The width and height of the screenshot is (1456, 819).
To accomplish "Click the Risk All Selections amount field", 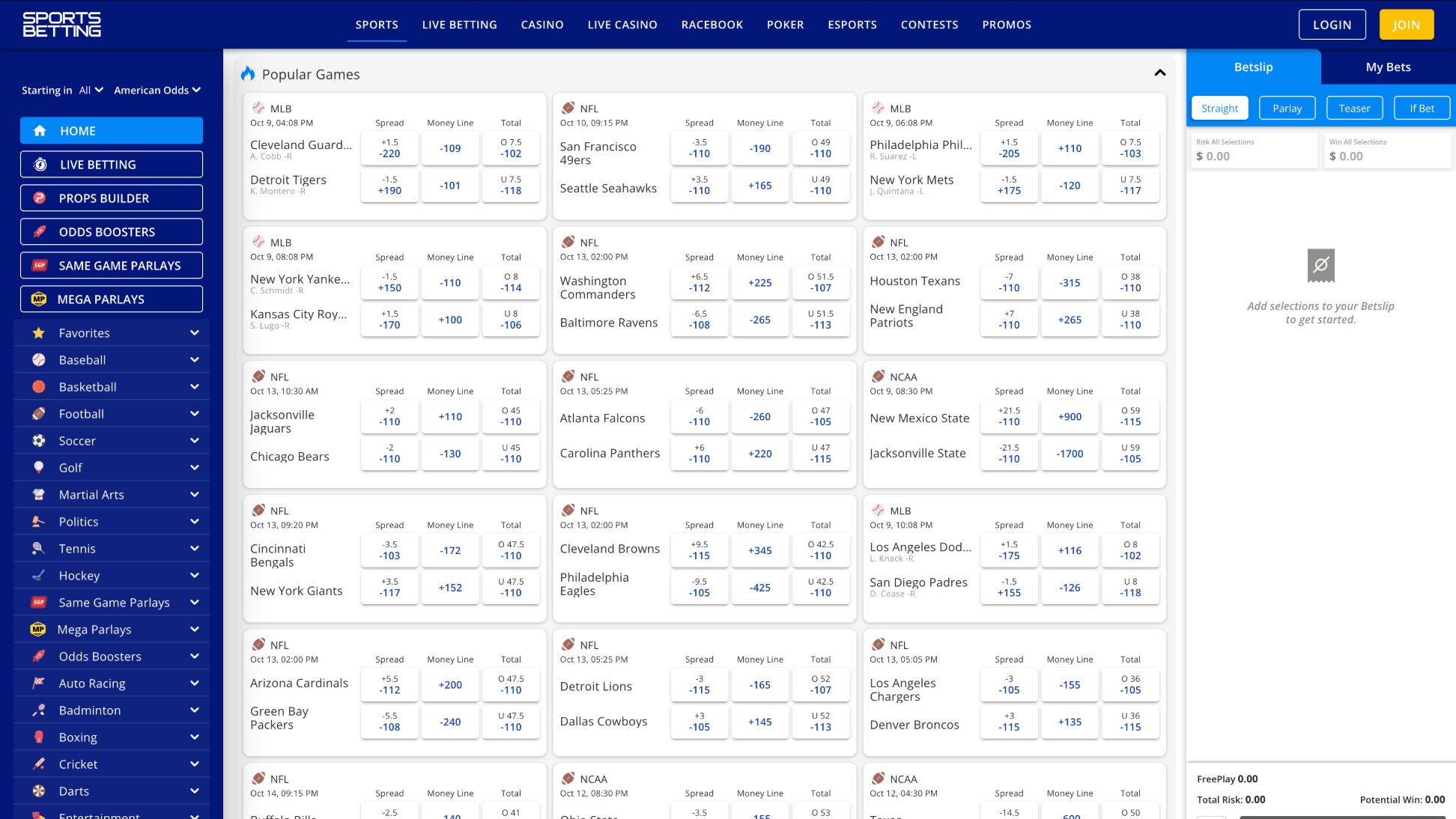I will point(1254,150).
